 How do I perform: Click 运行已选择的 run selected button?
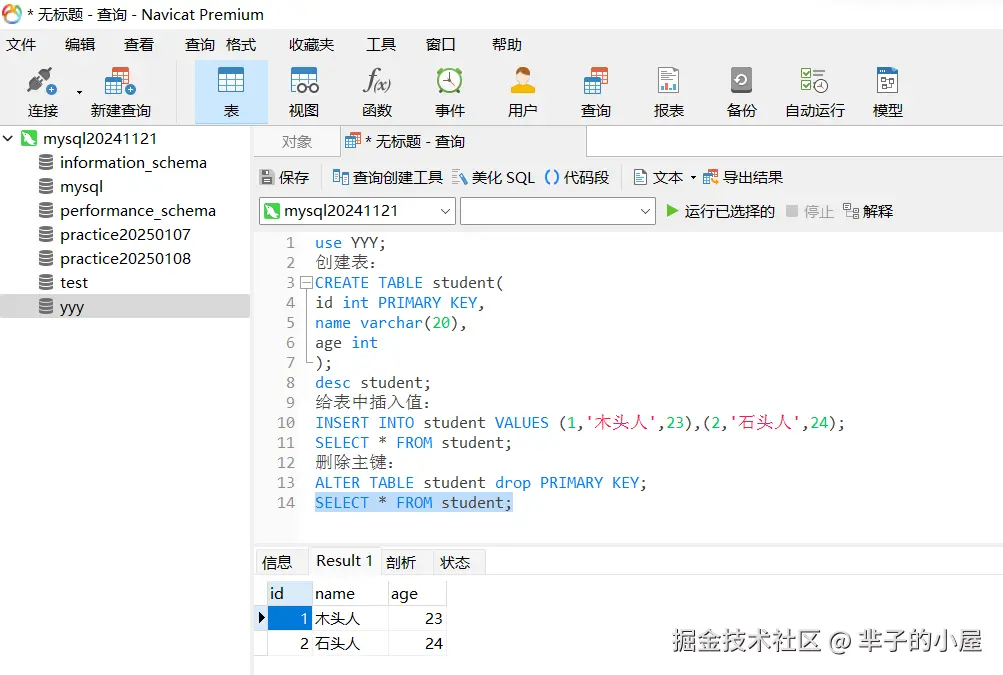tap(720, 211)
